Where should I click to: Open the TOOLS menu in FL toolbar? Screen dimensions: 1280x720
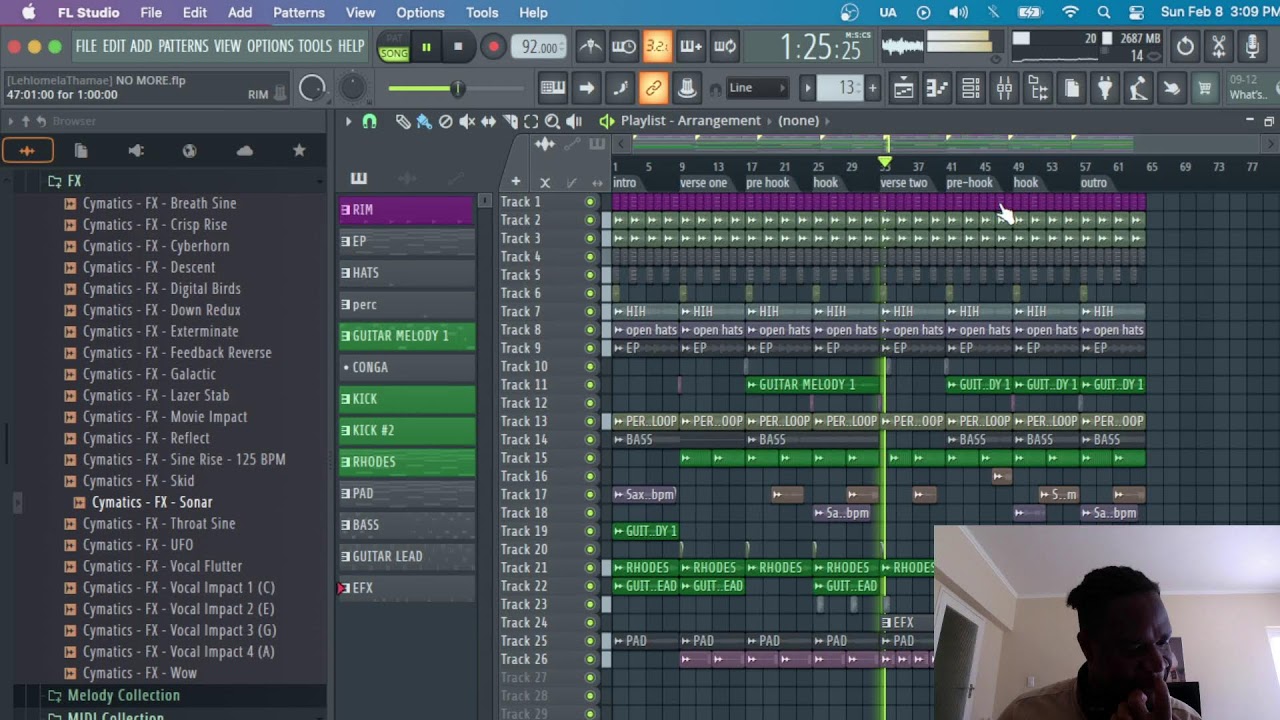[x=314, y=46]
